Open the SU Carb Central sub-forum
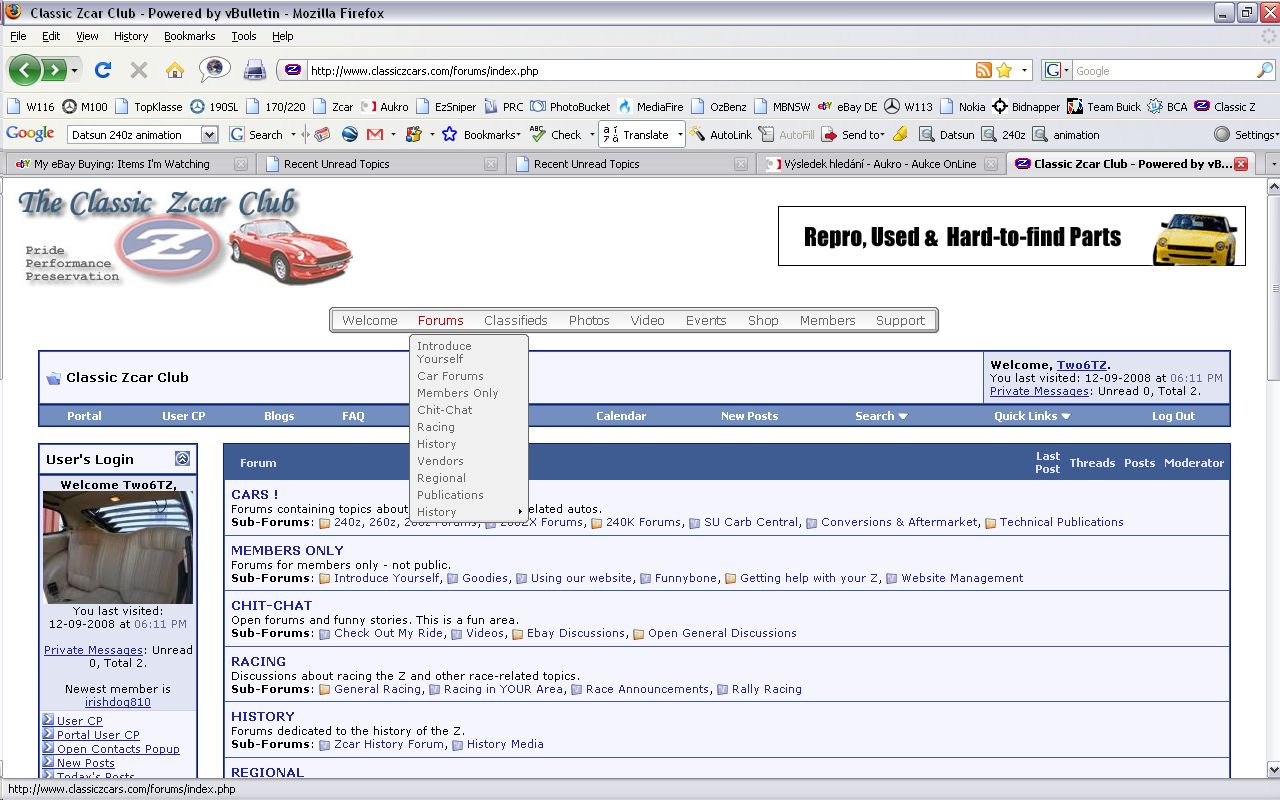The image size is (1280, 800). coord(751,522)
